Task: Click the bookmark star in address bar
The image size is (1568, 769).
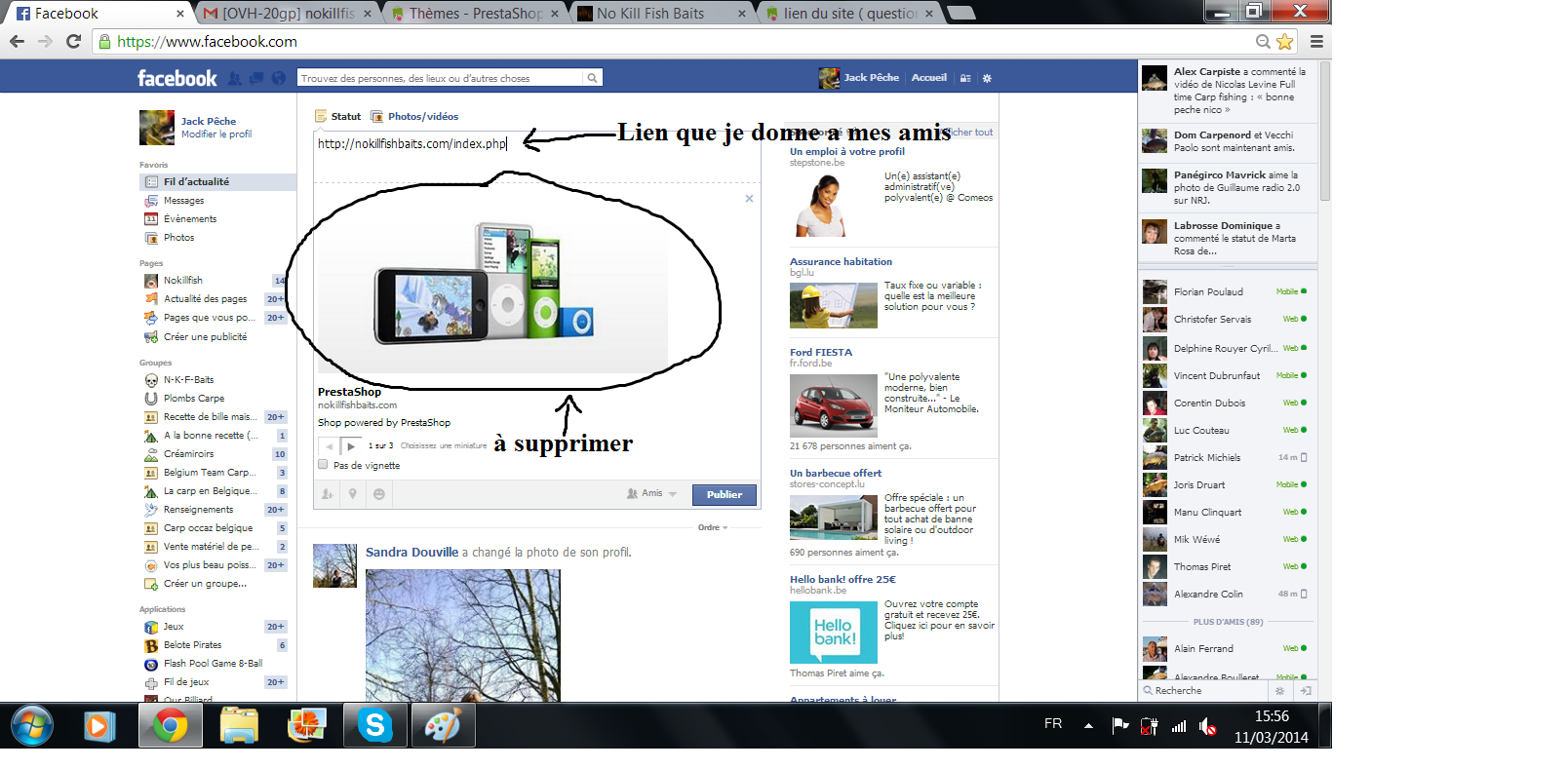Action: (1285, 41)
